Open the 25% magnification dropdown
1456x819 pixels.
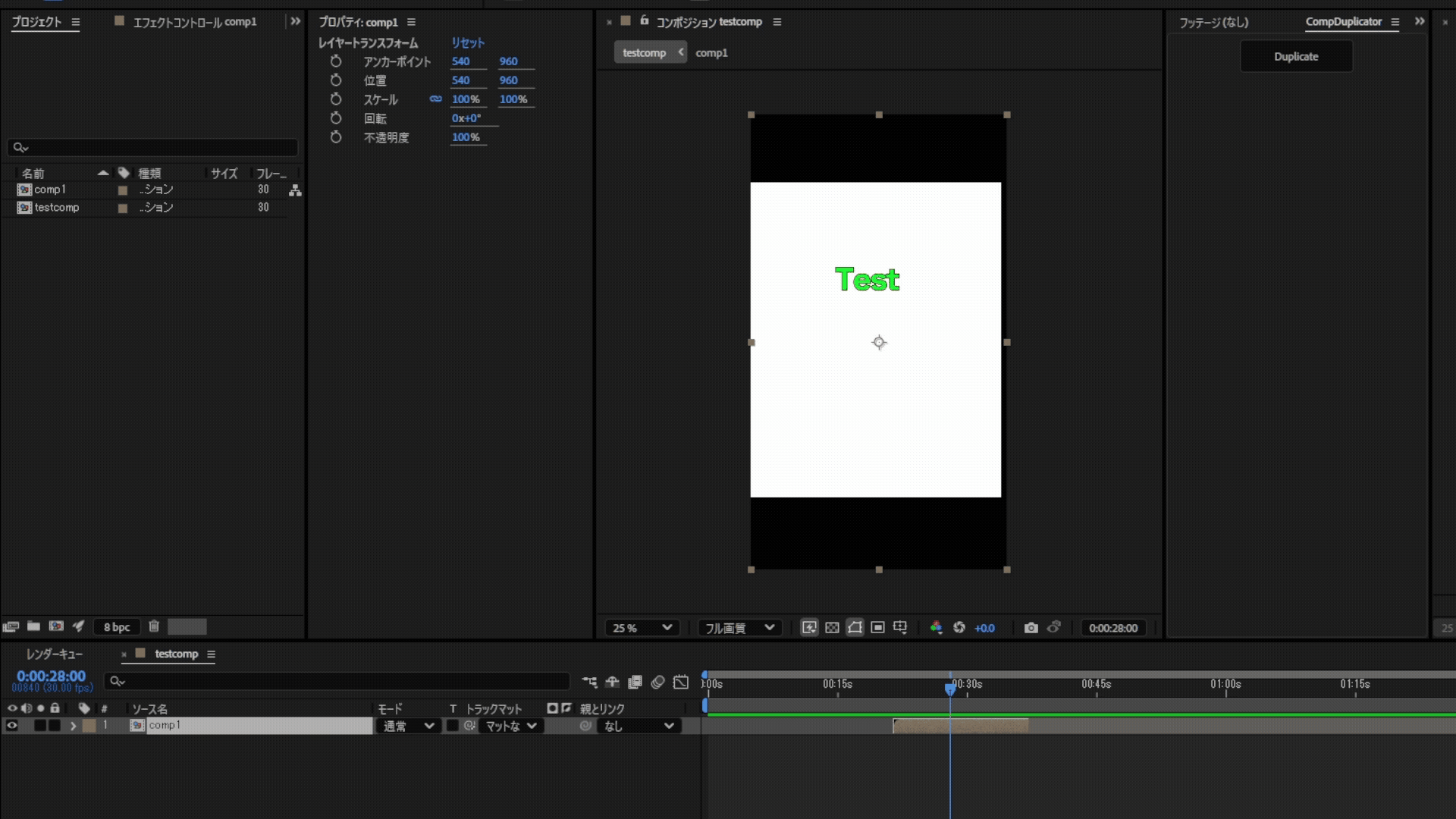pos(642,627)
